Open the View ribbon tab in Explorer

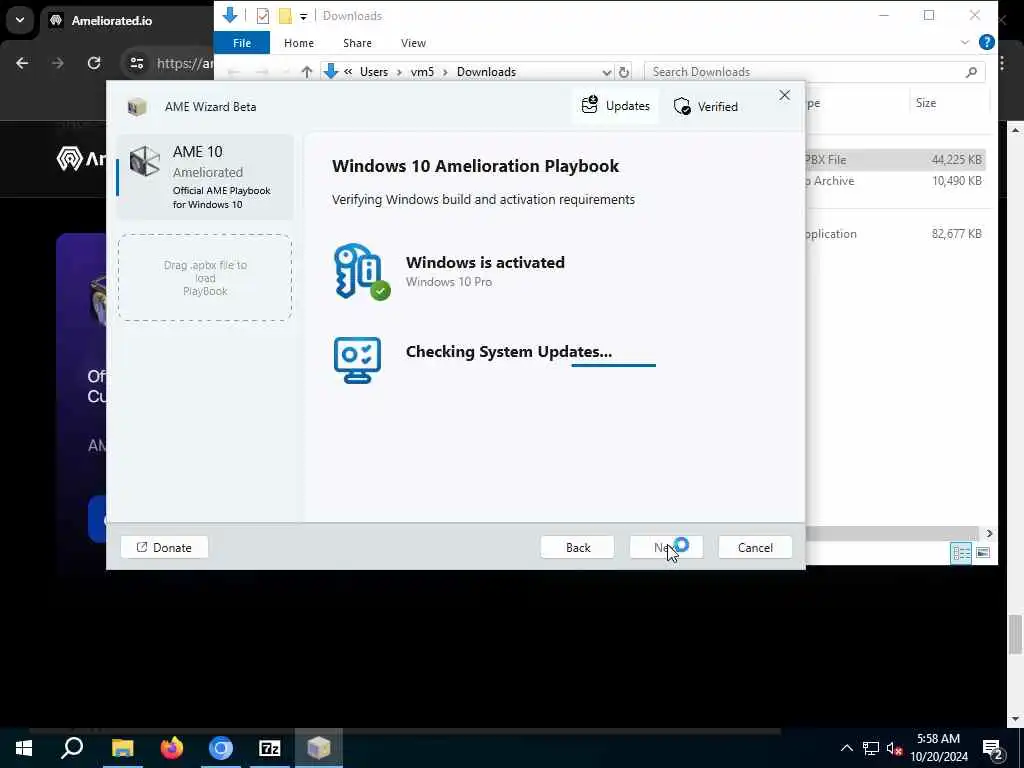pyautogui.click(x=413, y=43)
